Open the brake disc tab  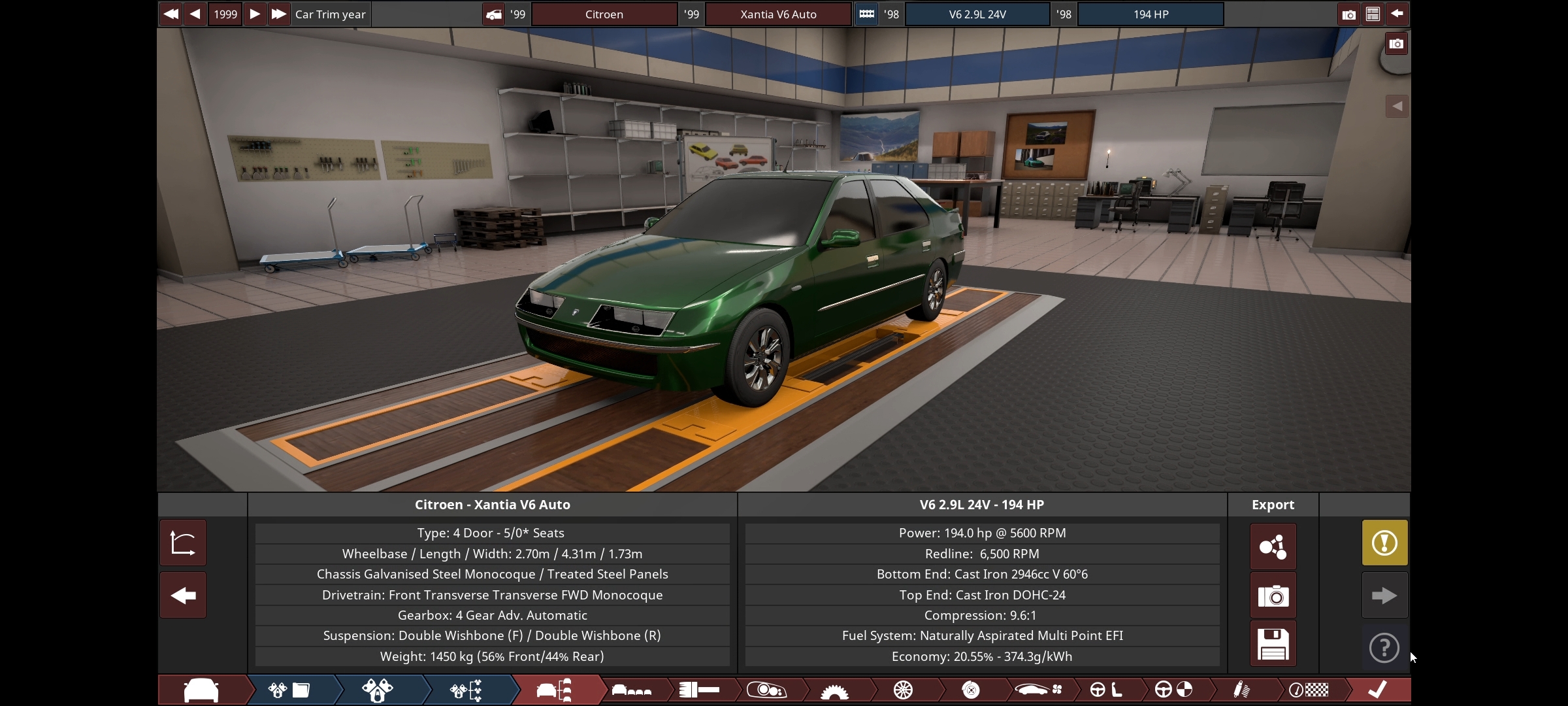click(971, 690)
